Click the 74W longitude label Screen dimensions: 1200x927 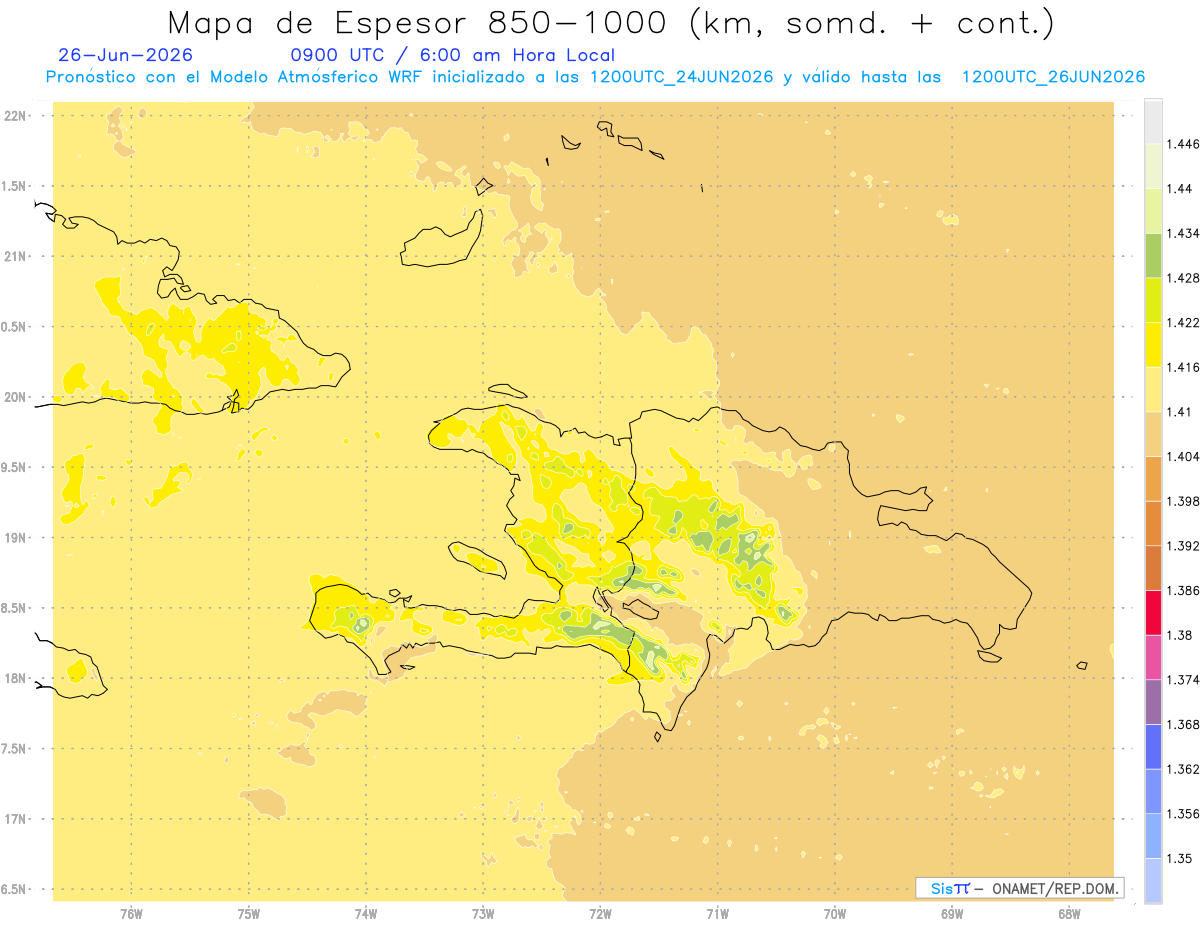coord(365,915)
